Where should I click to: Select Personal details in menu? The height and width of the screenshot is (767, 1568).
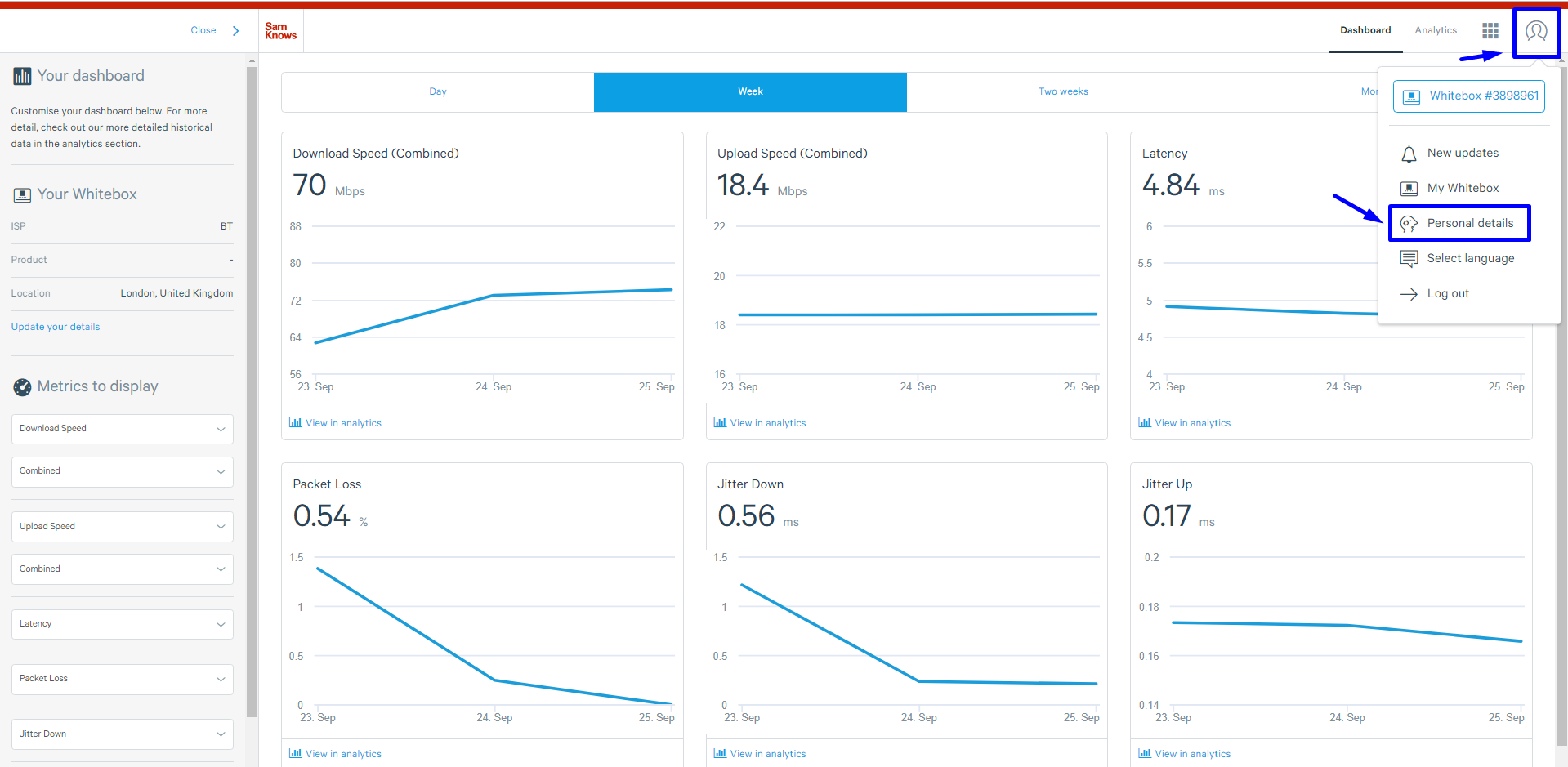click(x=1469, y=223)
